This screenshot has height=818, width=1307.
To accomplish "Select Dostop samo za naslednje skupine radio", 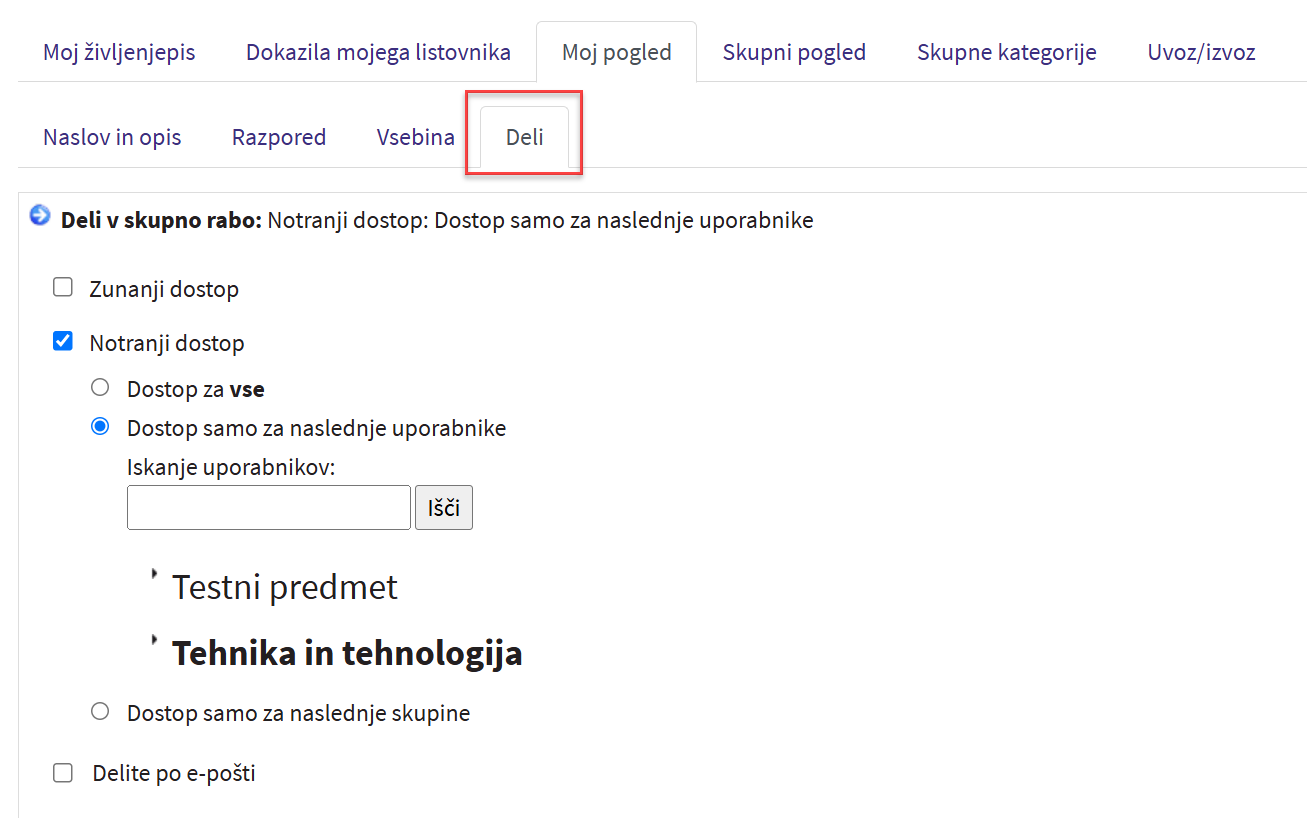I will tap(100, 712).
